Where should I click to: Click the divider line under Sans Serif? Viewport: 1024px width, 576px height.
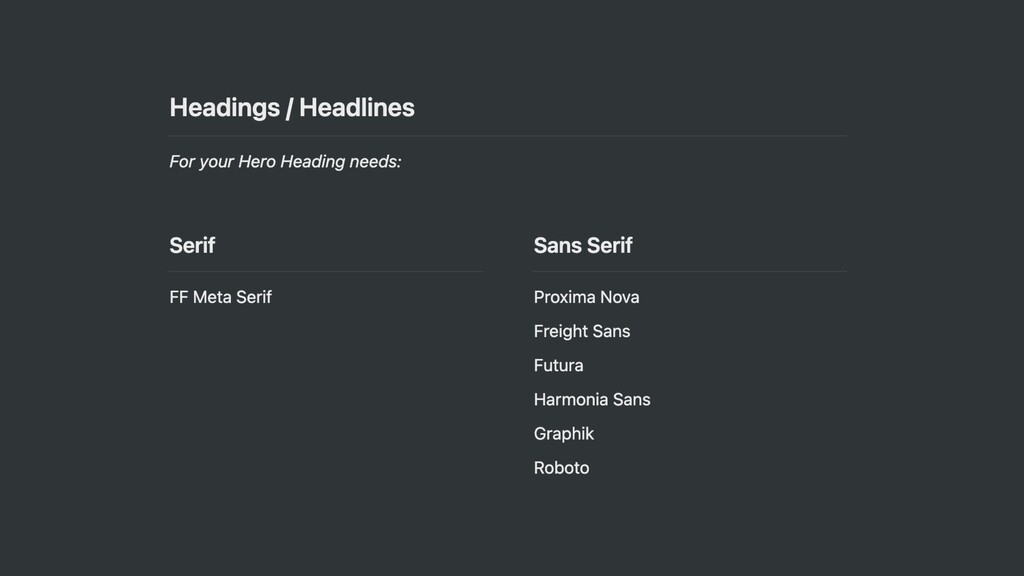690,271
